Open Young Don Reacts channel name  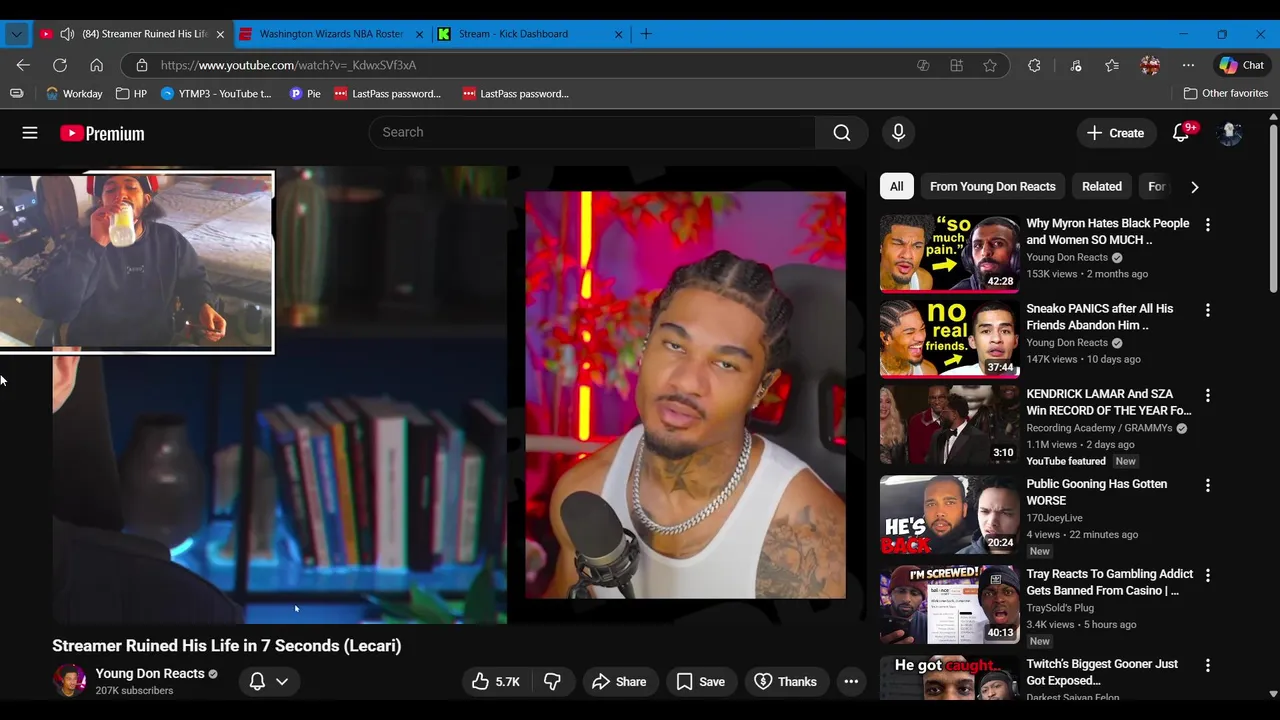150,674
